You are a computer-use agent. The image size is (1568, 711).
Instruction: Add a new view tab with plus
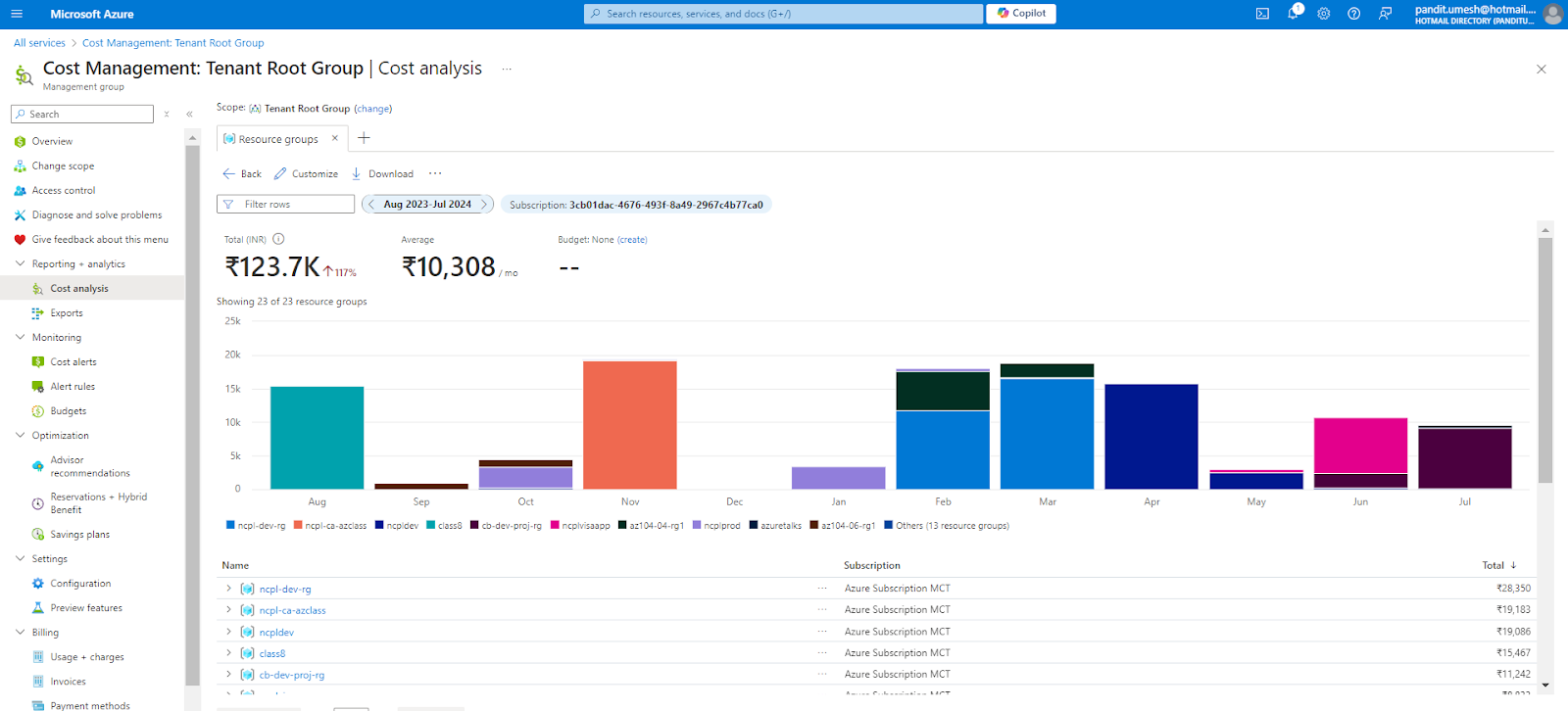pyautogui.click(x=364, y=138)
